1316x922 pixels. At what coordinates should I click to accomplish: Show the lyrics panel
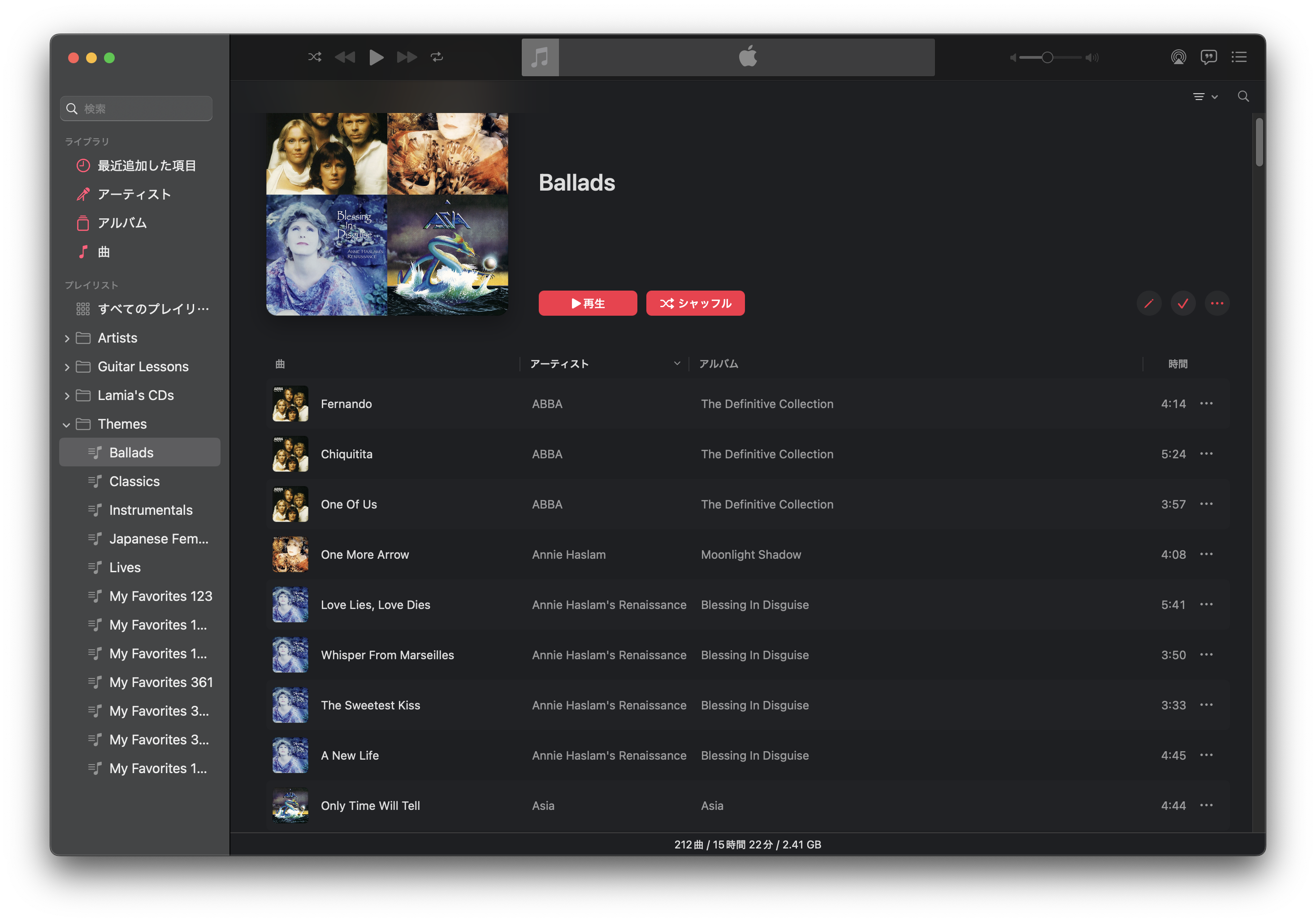1208,57
